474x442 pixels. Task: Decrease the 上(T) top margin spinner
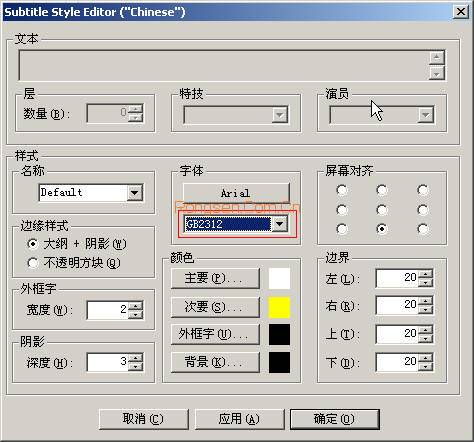pyautogui.click(x=425, y=338)
